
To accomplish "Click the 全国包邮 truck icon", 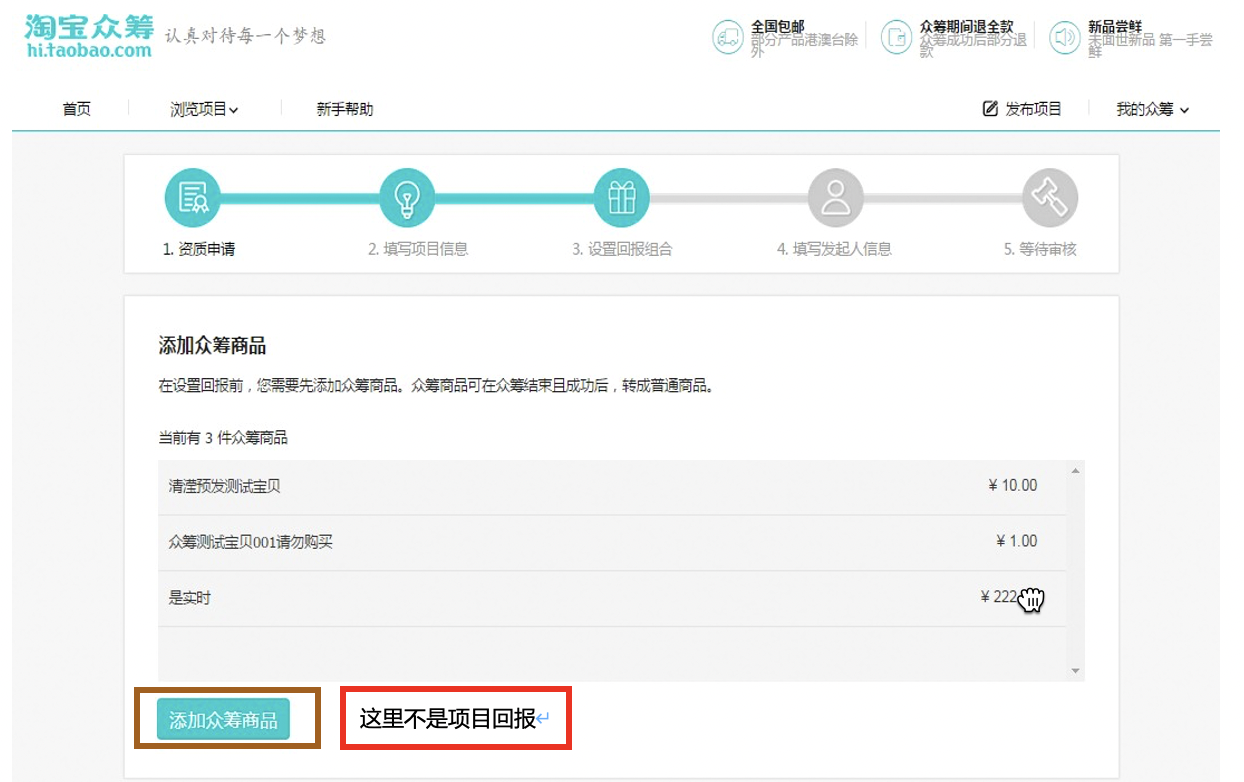I will pos(727,37).
